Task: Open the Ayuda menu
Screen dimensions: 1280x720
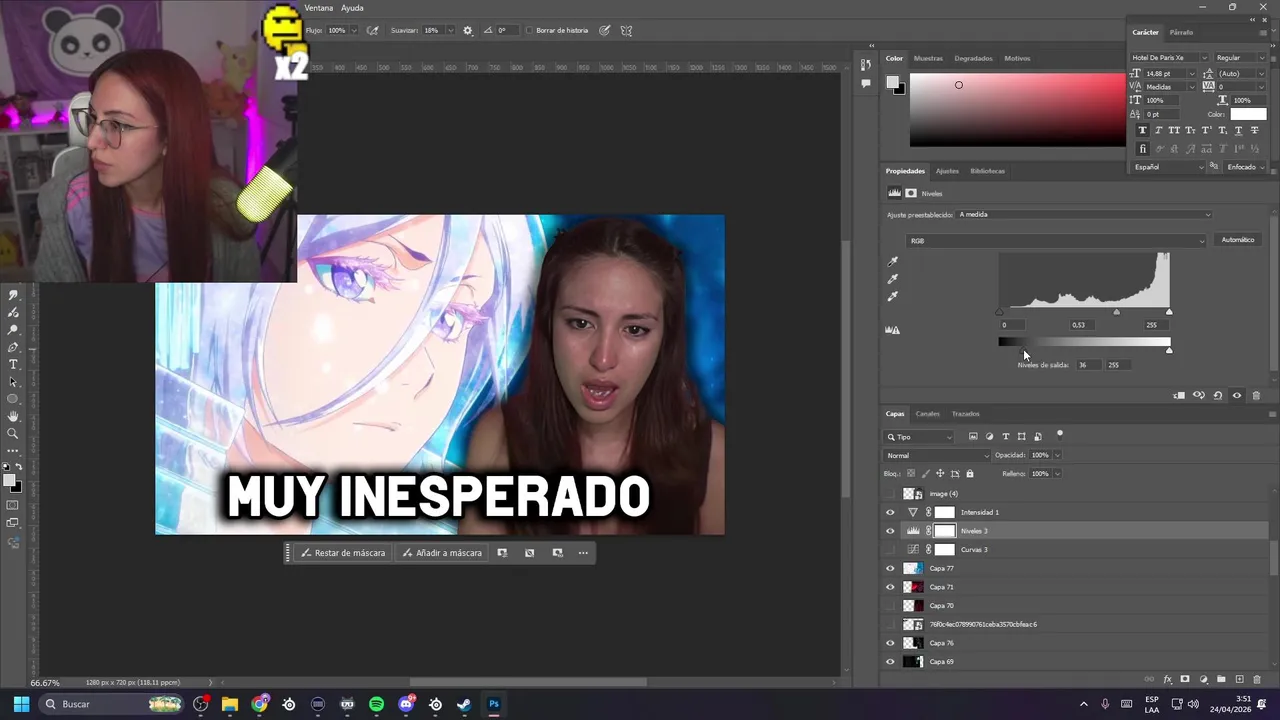Action: coord(352,8)
